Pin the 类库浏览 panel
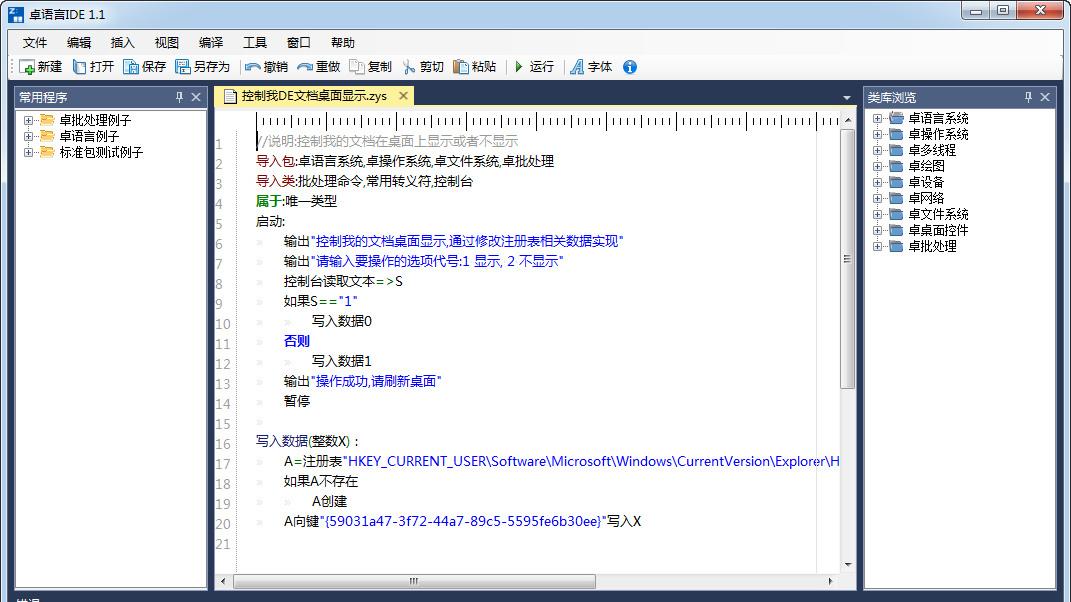Image resolution: width=1071 pixels, height=602 pixels. [1029, 97]
